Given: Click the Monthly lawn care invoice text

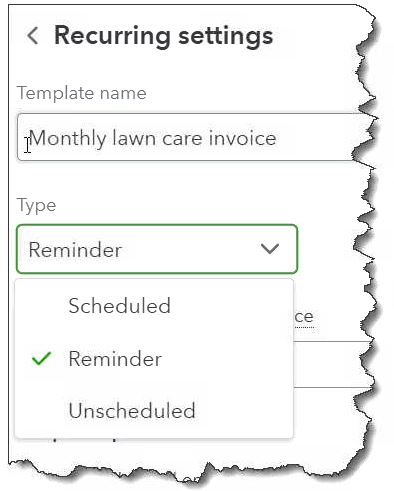Looking at the screenshot, I should pyautogui.click(x=153, y=138).
